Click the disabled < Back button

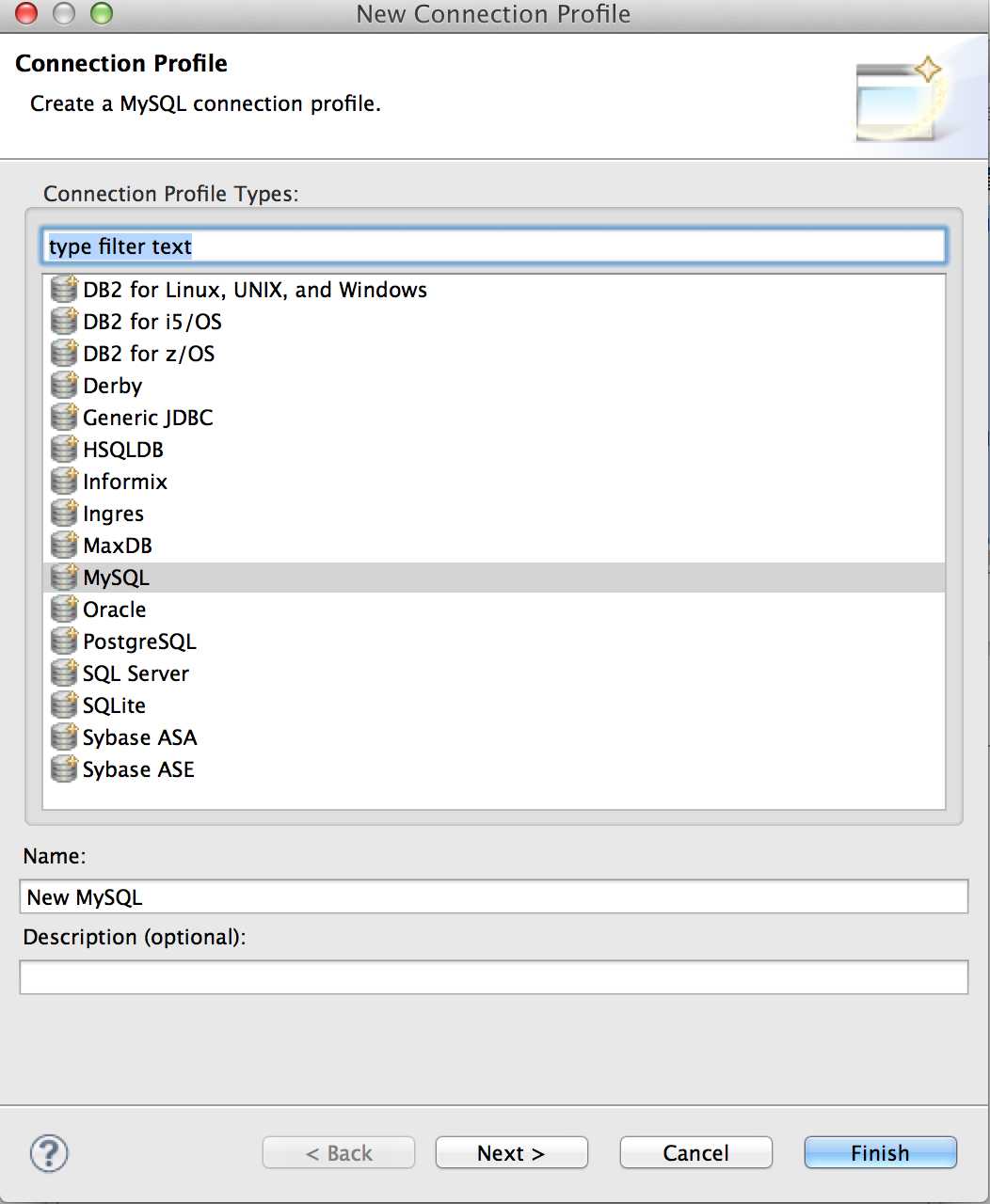[339, 1153]
